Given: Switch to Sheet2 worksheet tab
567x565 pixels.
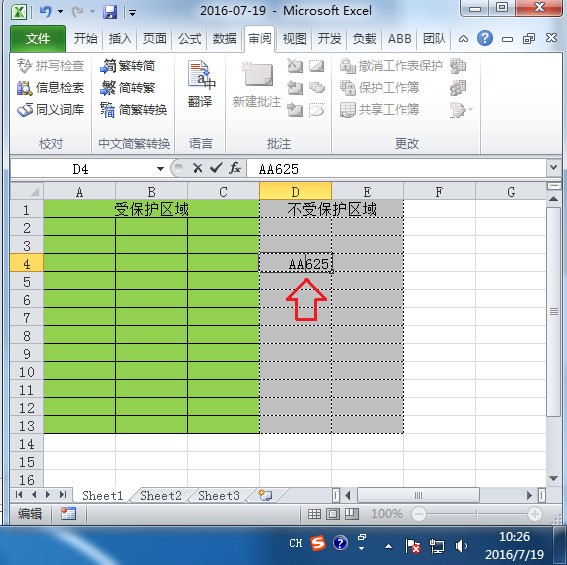Looking at the screenshot, I should pyautogui.click(x=161, y=496).
